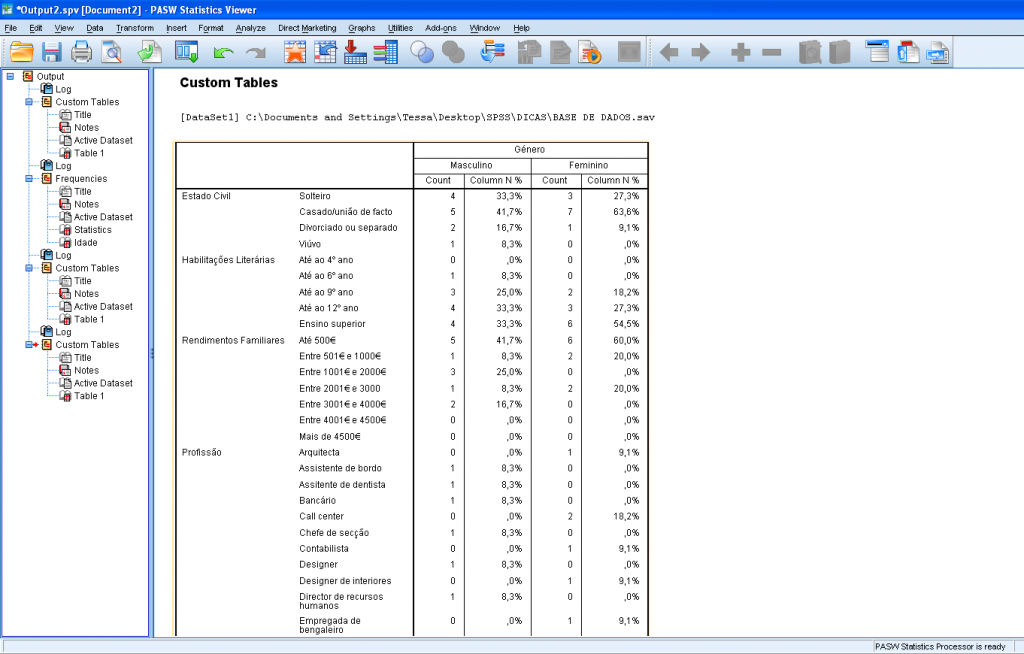Print the current output
The width and height of the screenshot is (1024, 654).
[81, 51]
